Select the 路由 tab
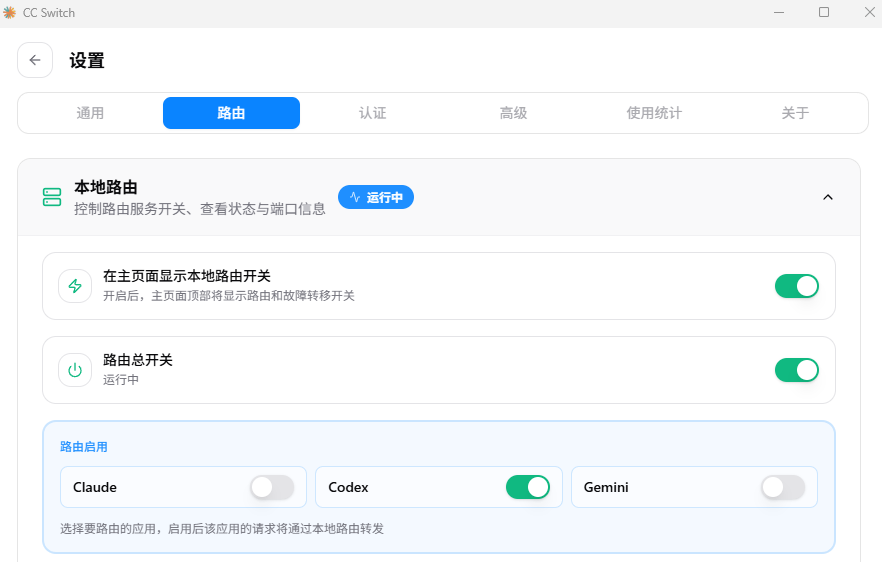The image size is (882, 562). click(231, 113)
